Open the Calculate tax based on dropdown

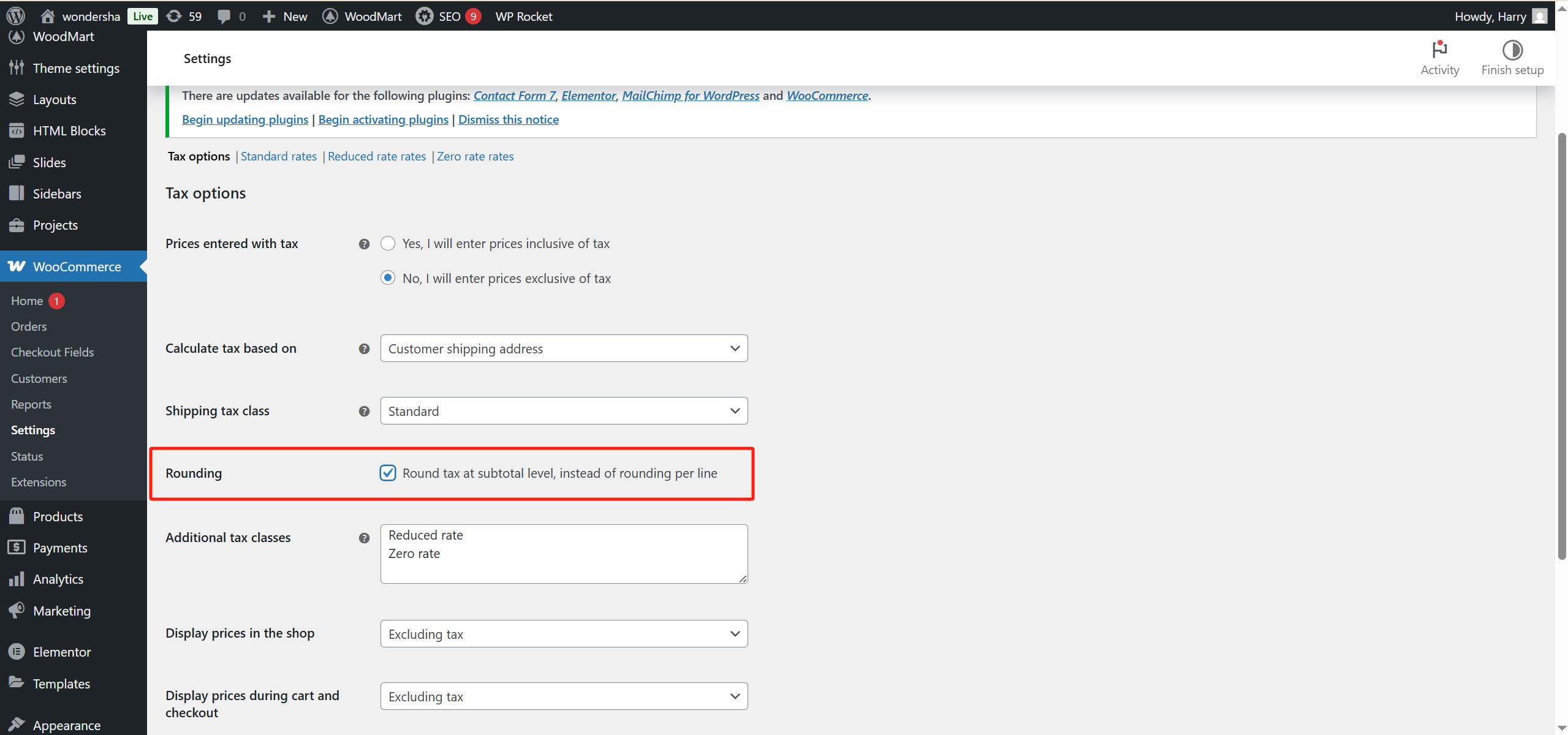[563, 348]
